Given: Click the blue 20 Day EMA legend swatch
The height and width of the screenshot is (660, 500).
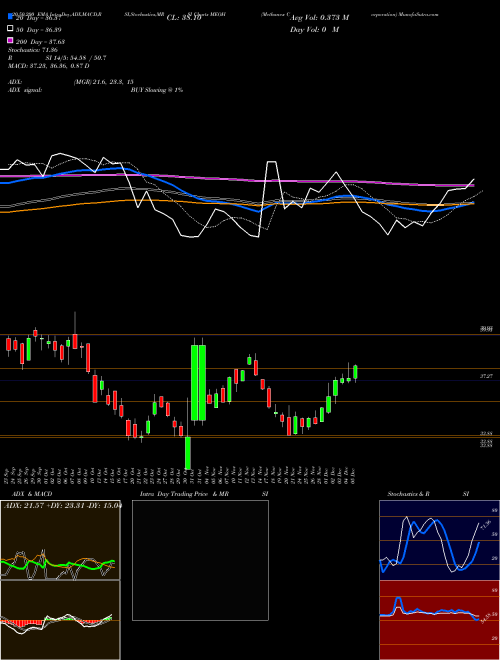Looking at the screenshot, I should tap(10, 17).
